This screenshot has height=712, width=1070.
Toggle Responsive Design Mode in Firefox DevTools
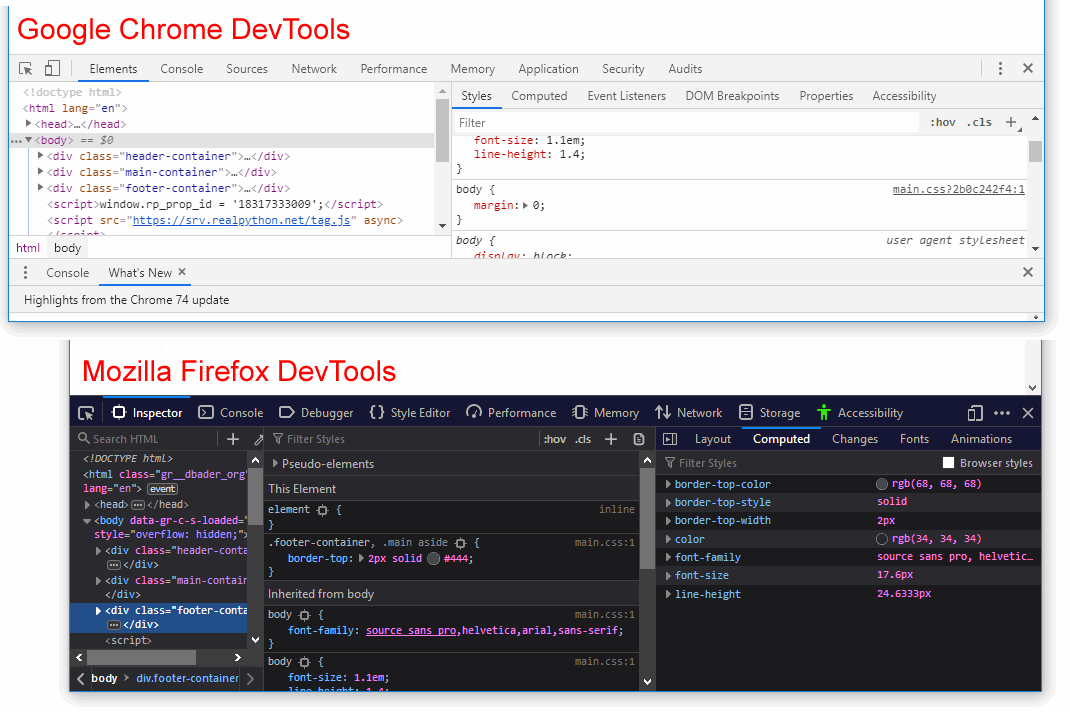coord(974,412)
